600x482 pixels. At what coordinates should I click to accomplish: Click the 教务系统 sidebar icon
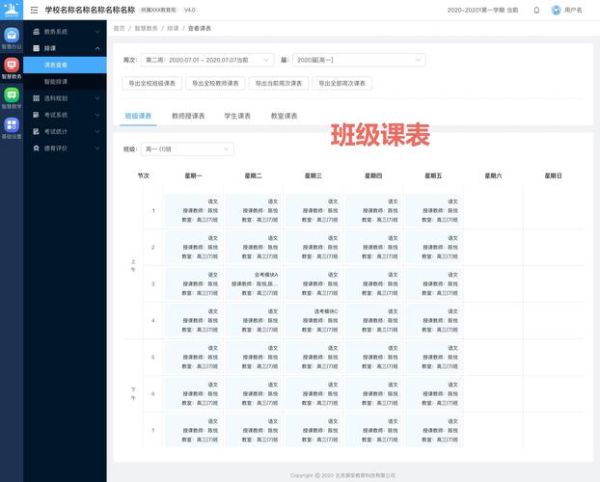(36, 32)
